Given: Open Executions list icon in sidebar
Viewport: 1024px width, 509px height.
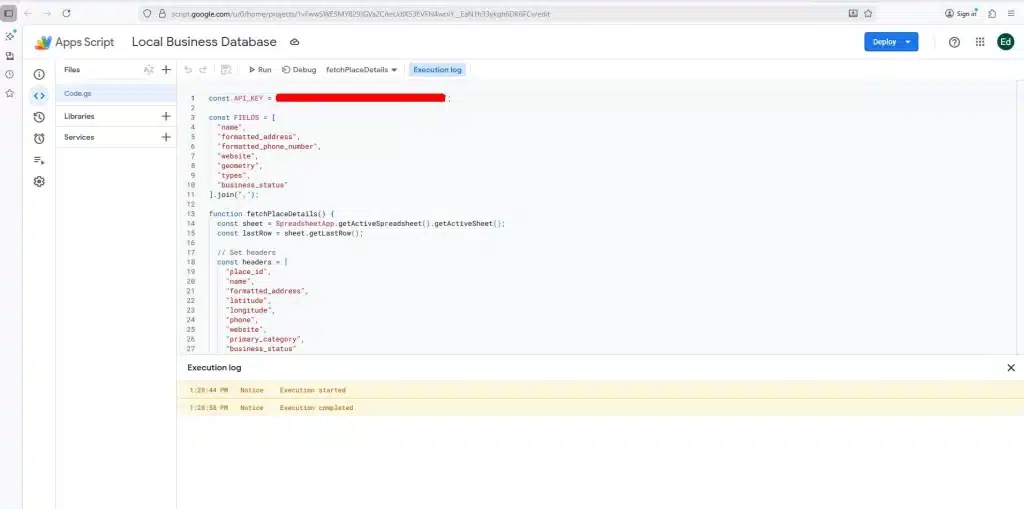Looking at the screenshot, I should tap(39, 160).
